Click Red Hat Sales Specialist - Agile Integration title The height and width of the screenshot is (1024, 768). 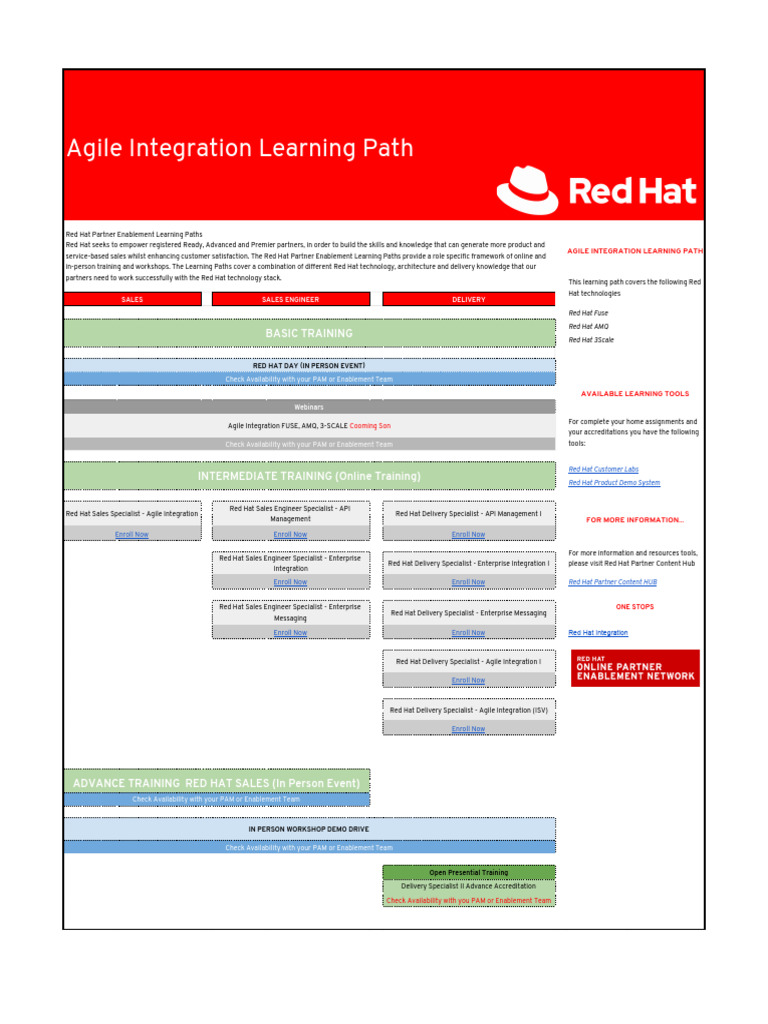click(x=132, y=514)
